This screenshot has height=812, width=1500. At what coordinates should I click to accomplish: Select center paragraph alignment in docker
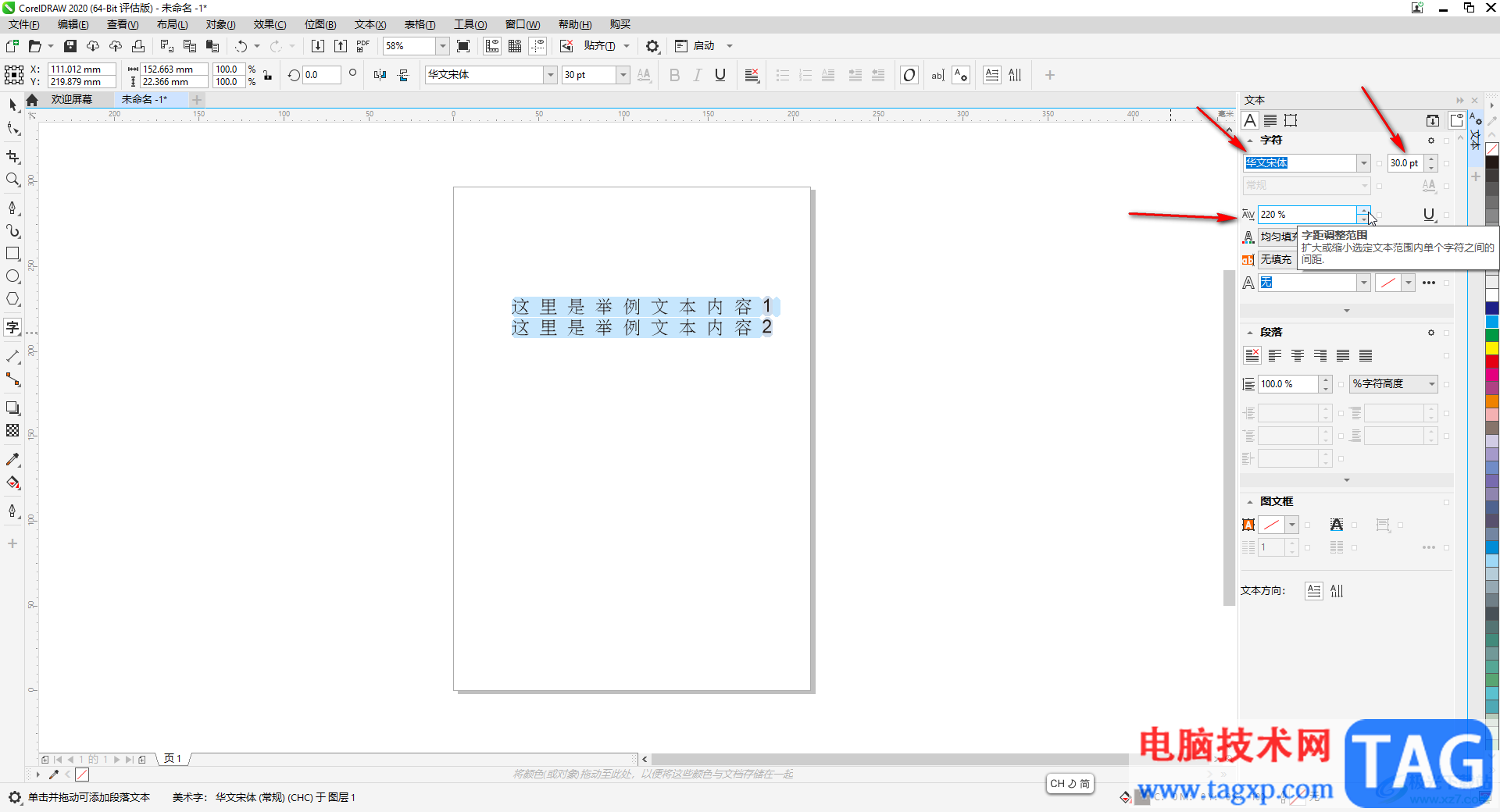click(x=1298, y=356)
